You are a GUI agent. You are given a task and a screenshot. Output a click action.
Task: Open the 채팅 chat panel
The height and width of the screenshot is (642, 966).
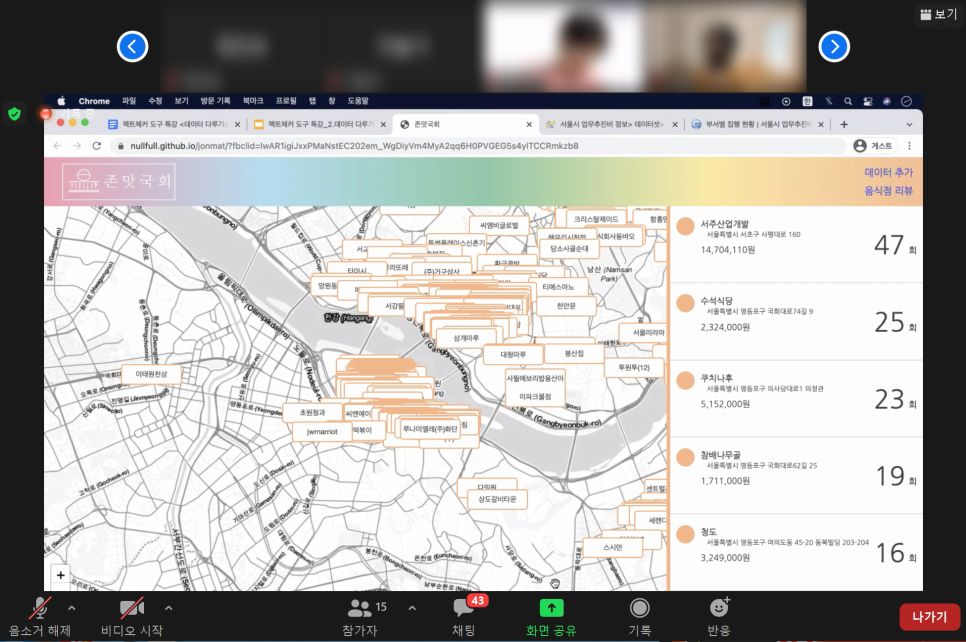pyautogui.click(x=464, y=617)
